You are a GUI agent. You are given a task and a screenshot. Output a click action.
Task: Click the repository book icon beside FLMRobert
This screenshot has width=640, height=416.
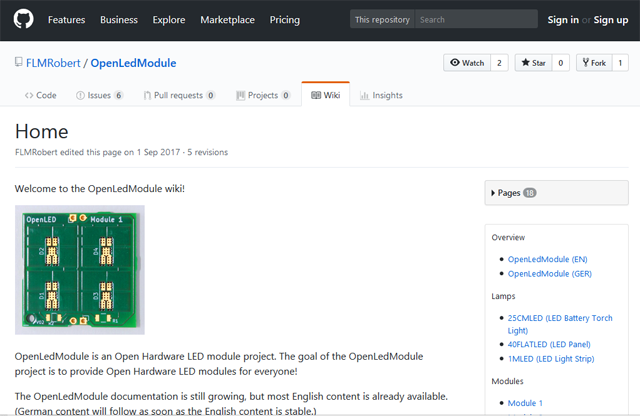[x=19, y=63]
